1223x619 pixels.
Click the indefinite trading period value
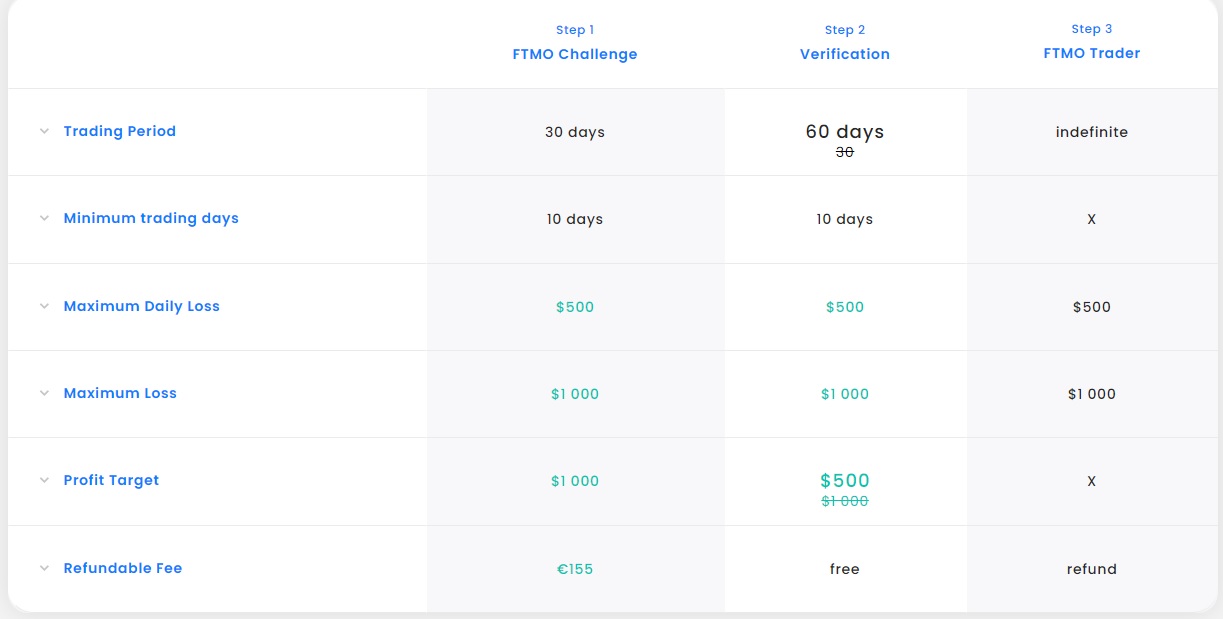(x=1091, y=132)
